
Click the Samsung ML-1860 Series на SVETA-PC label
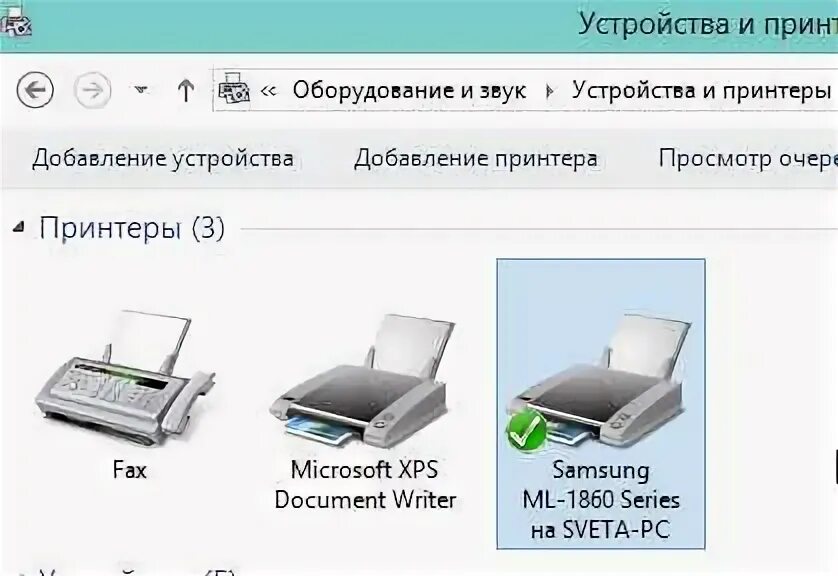click(601, 500)
